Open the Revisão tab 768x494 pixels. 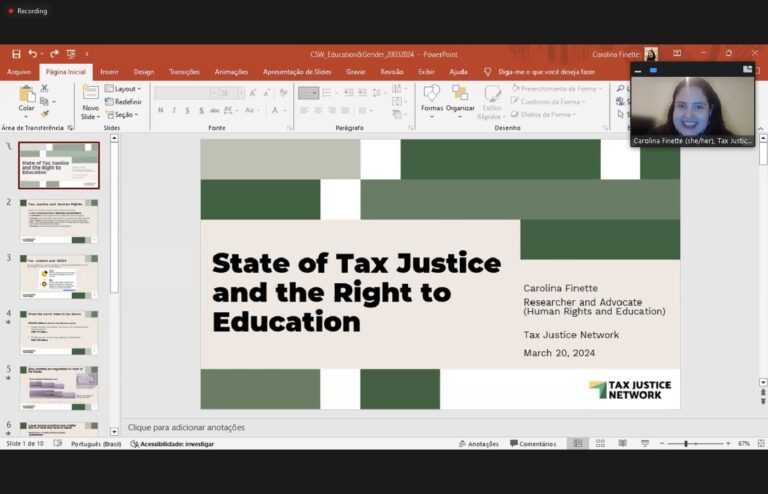pyautogui.click(x=392, y=71)
